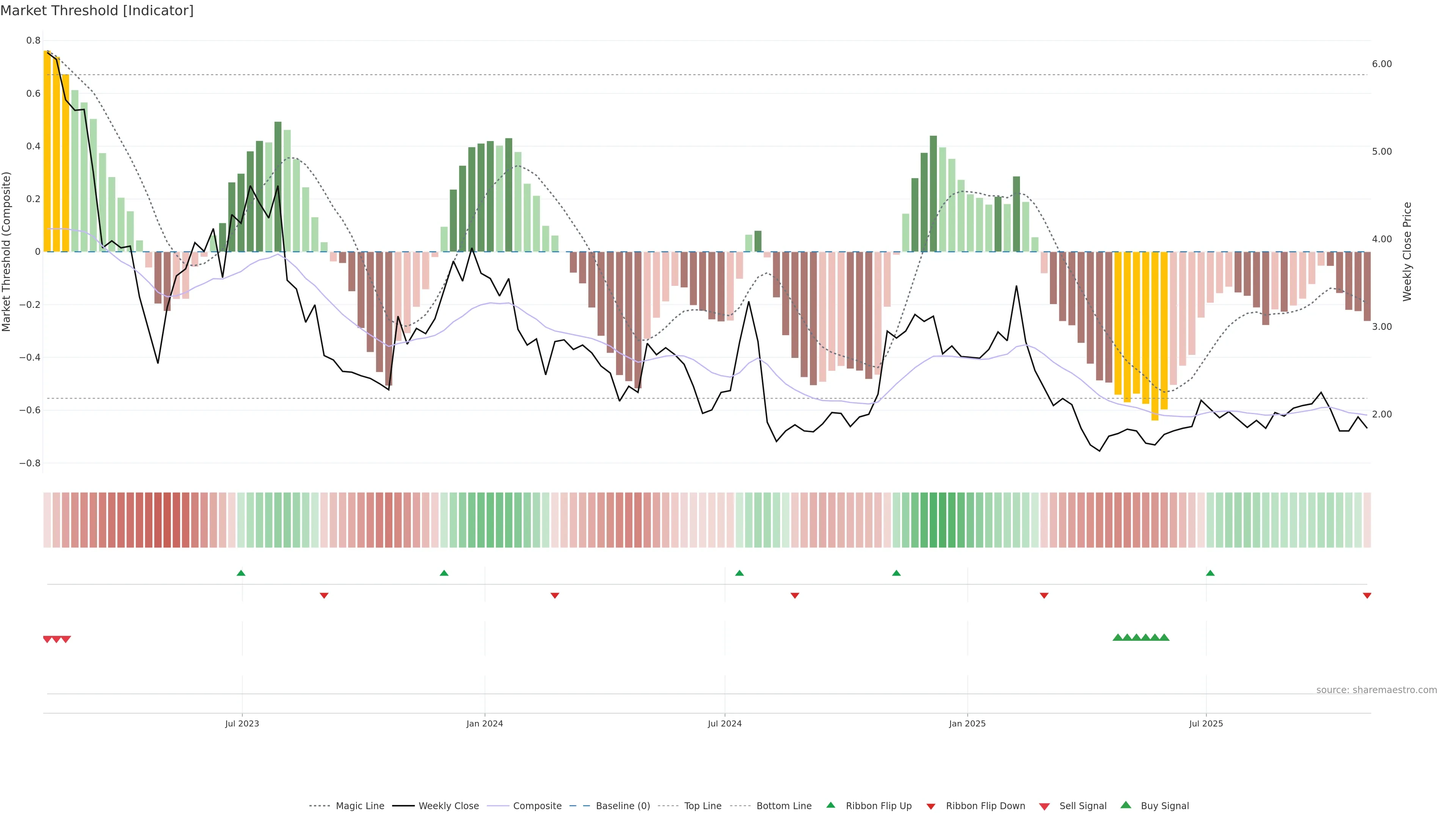Click ribbon flip up triangle near Jul 2025

click(1210, 573)
